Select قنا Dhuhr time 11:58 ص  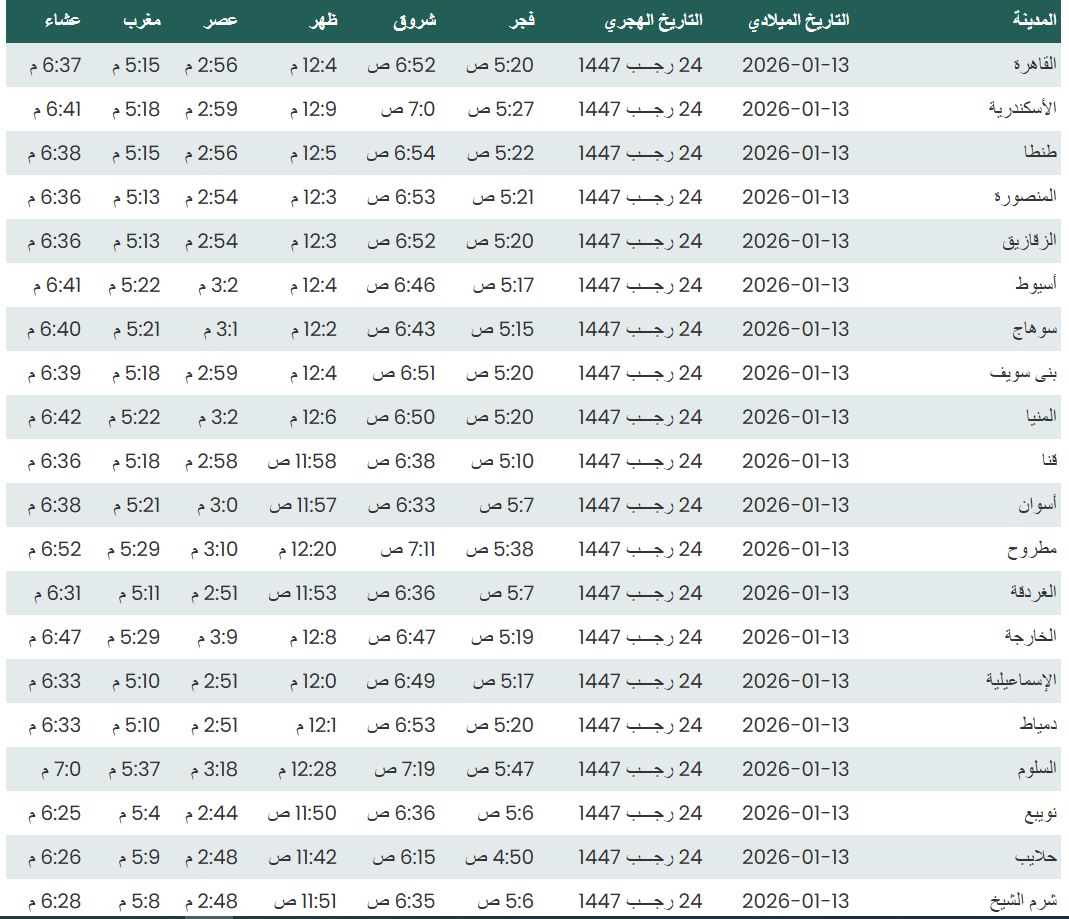pyautogui.click(x=302, y=461)
